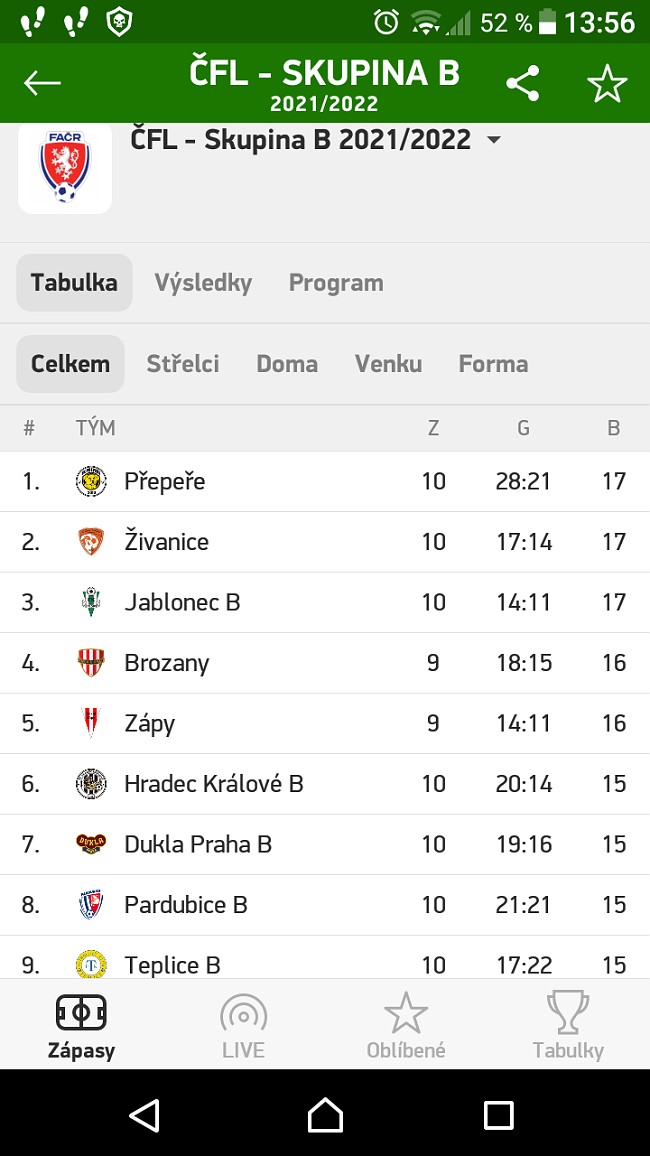Open the ČFL Skupina B season dropdown
This screenshot has height=1156, width=650.
pos(493,141)
